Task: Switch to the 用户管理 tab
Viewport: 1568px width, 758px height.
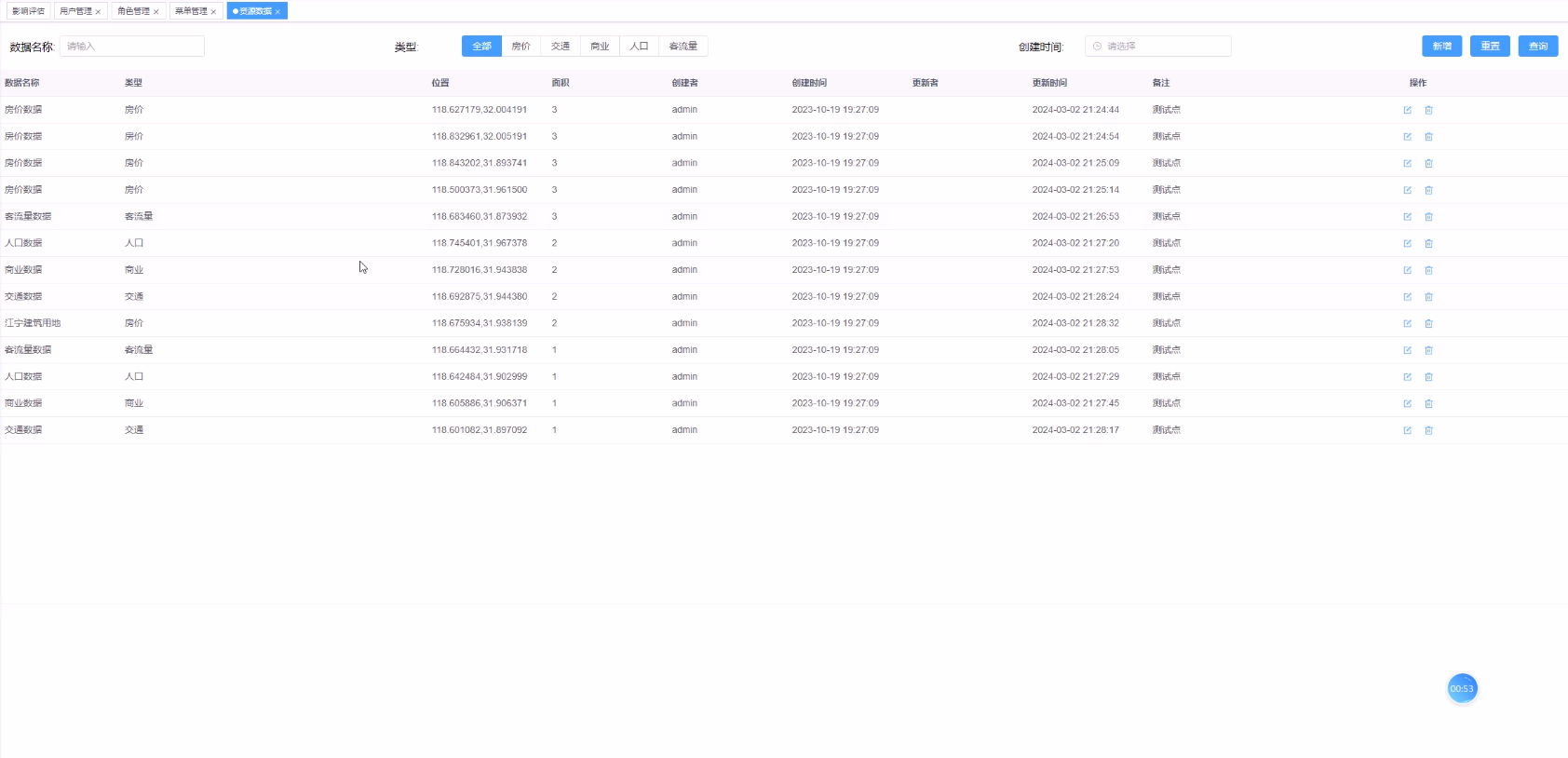Action: [x=75, y=11]
